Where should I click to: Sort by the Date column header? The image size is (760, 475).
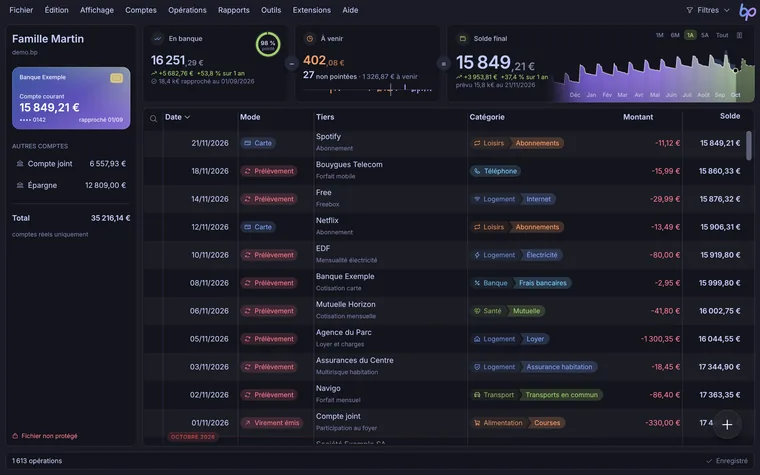(177, 117)
